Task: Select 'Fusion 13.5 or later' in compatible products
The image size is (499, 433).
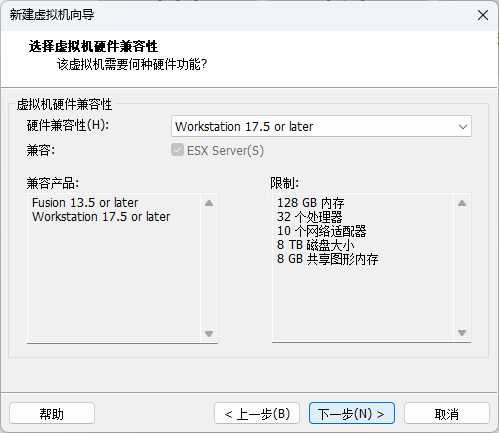Action: (x=85, y=203)
